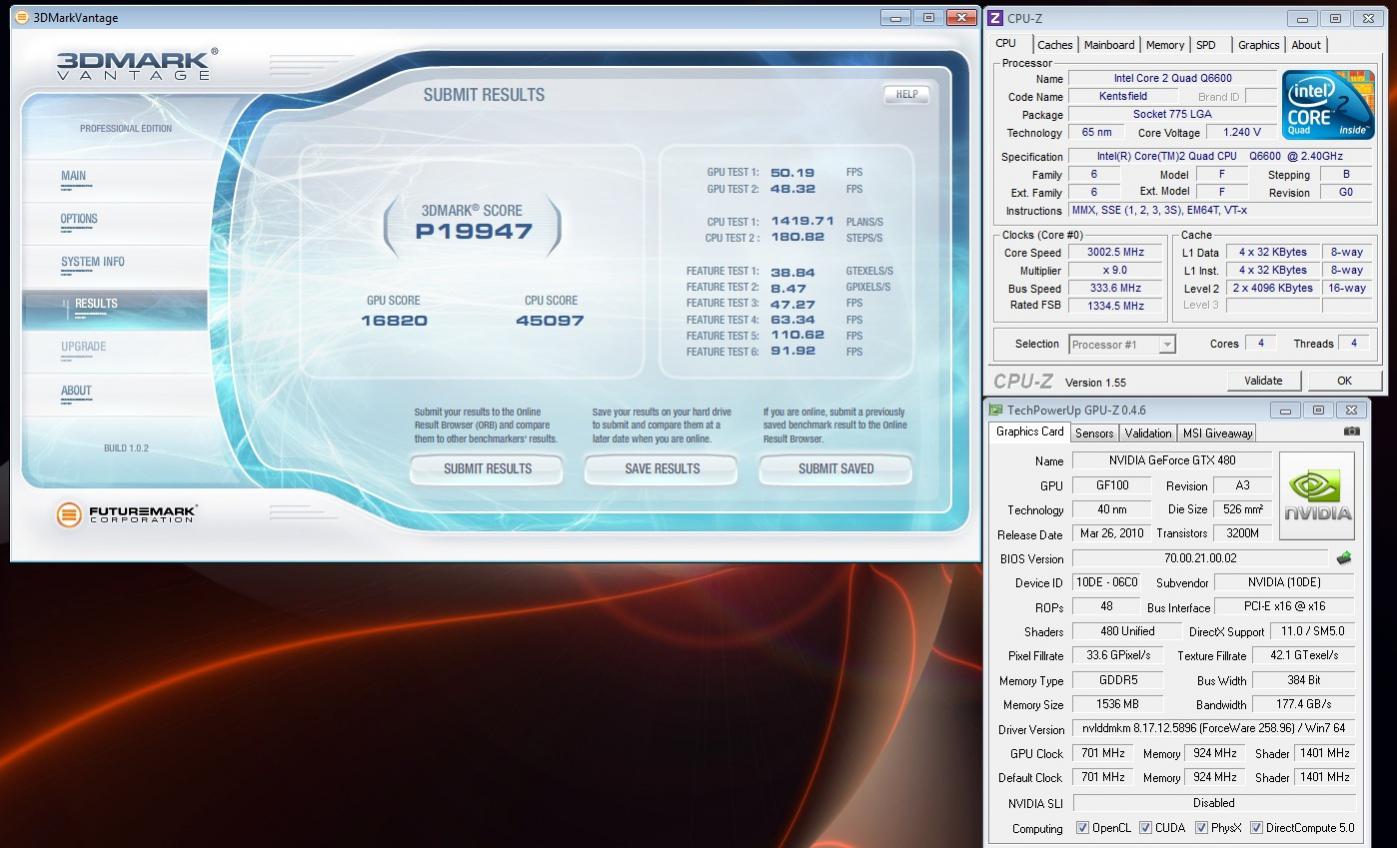Click the SAVE RESULTS button
Image resolution: width=1397 pixels, height=848 pixels.
(x=661, y=468)
